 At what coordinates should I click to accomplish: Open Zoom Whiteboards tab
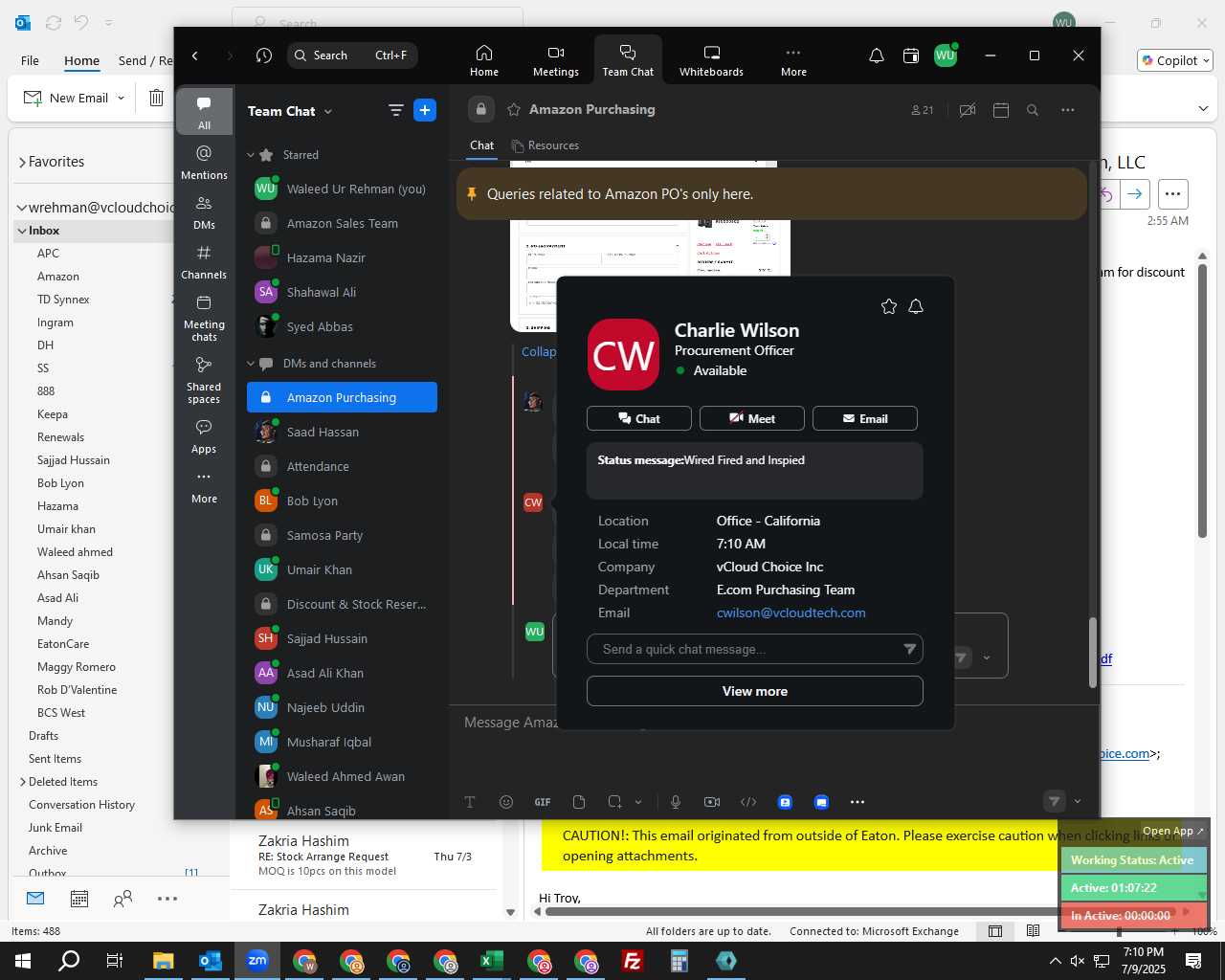pos(711,60)
